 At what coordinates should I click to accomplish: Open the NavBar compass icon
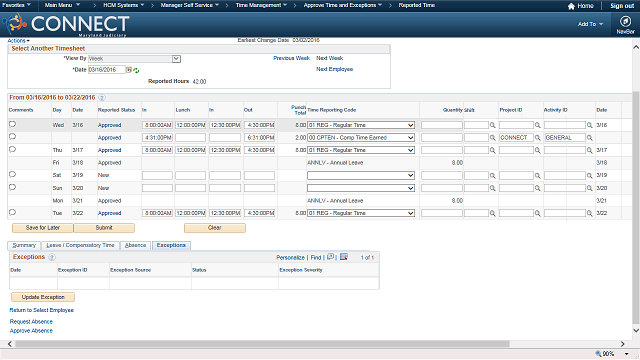pos(625,21)
